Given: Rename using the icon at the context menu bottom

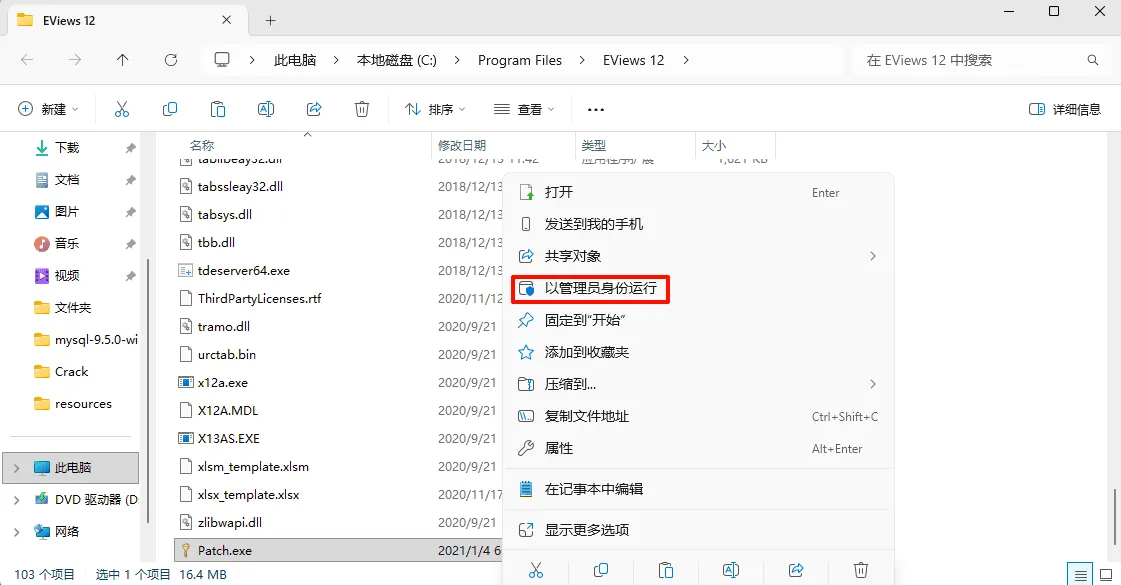Looking at the screenshot, I should [x=731, y=570].
